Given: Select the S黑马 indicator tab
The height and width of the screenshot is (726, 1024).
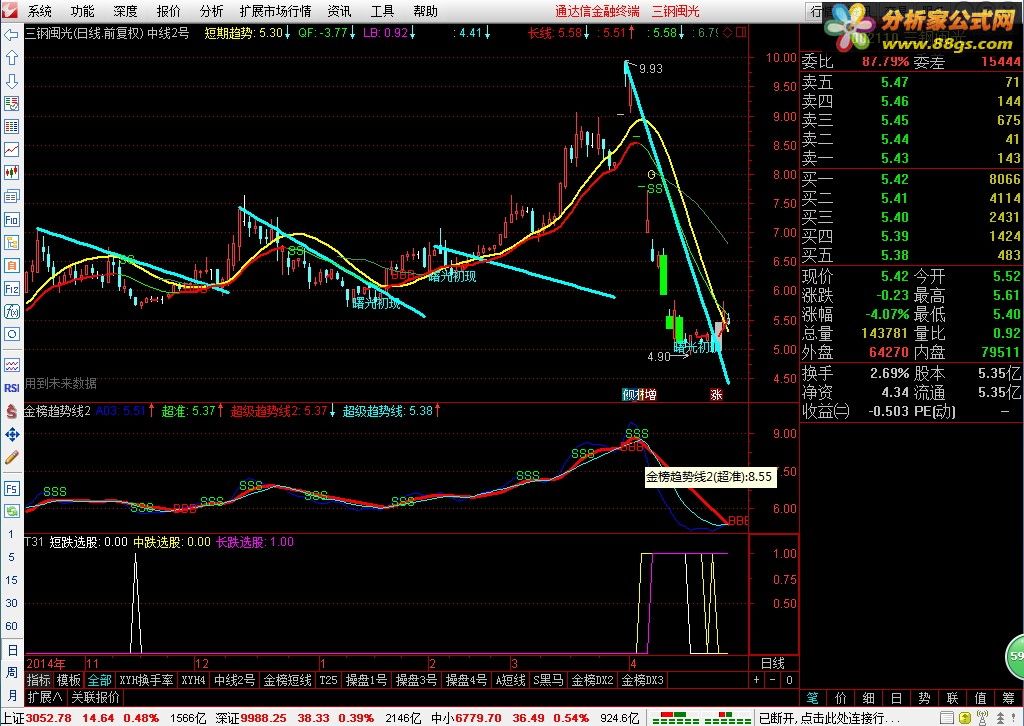Looking at the screenshot, I should coord(548,680).
